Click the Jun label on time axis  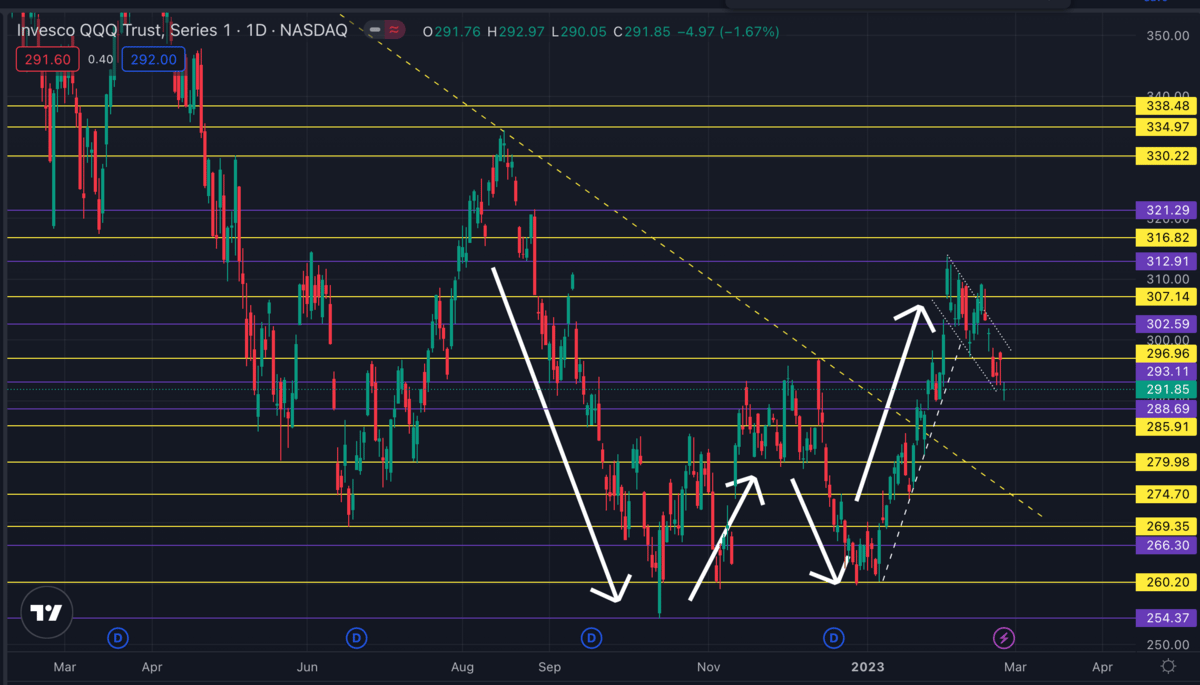[308, 666]
